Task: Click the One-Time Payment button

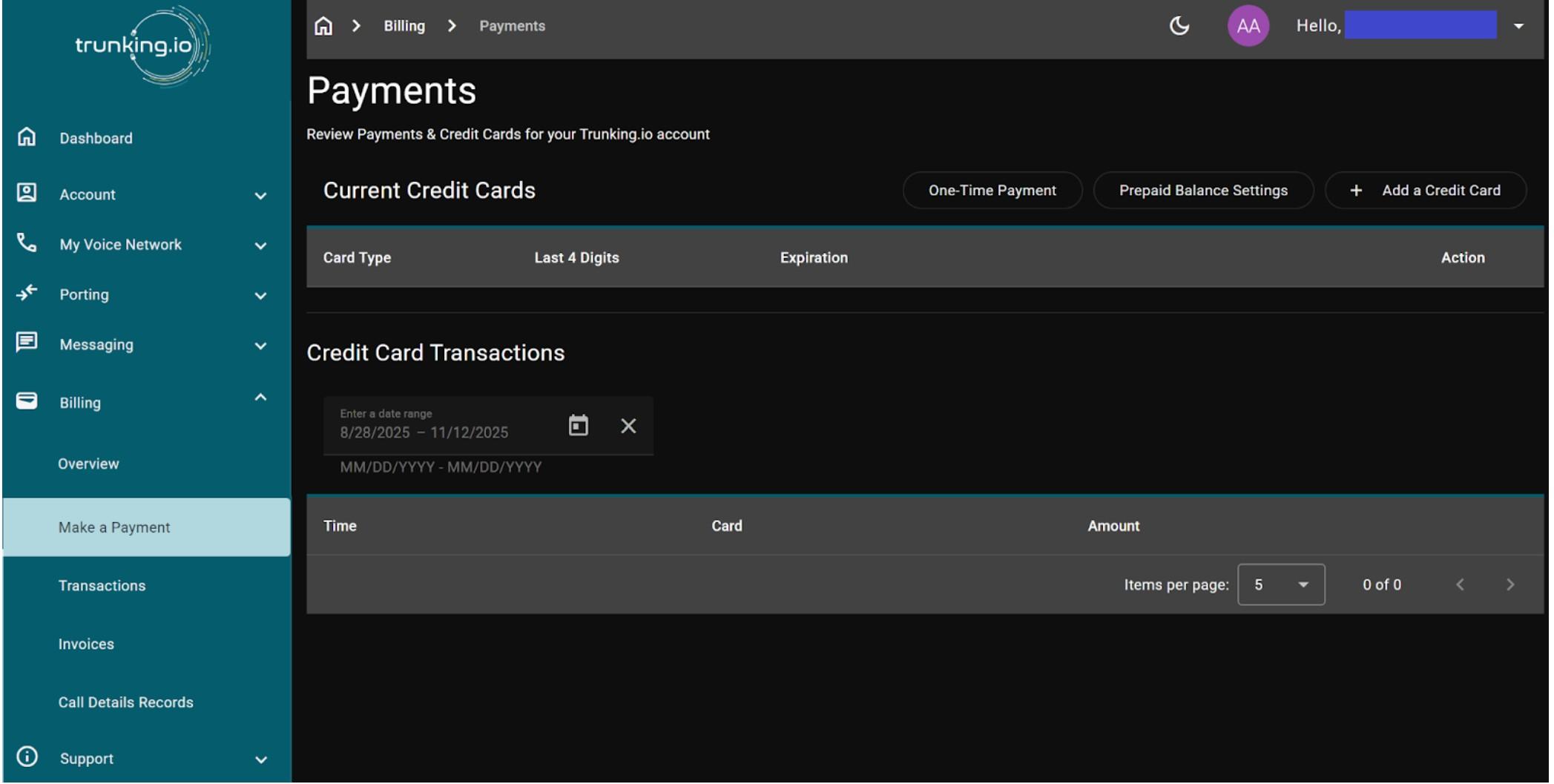Action: tap(992, 191)
